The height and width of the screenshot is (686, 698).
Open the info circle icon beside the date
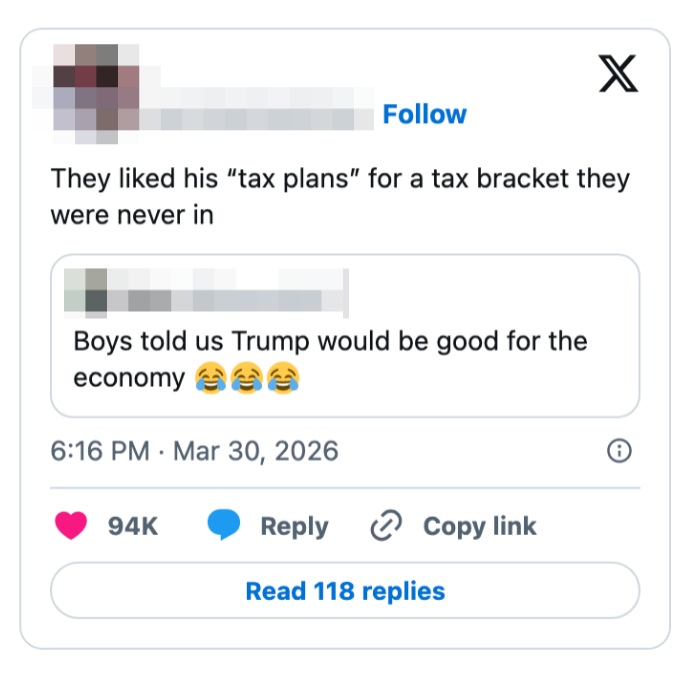(x=620, y=451)
